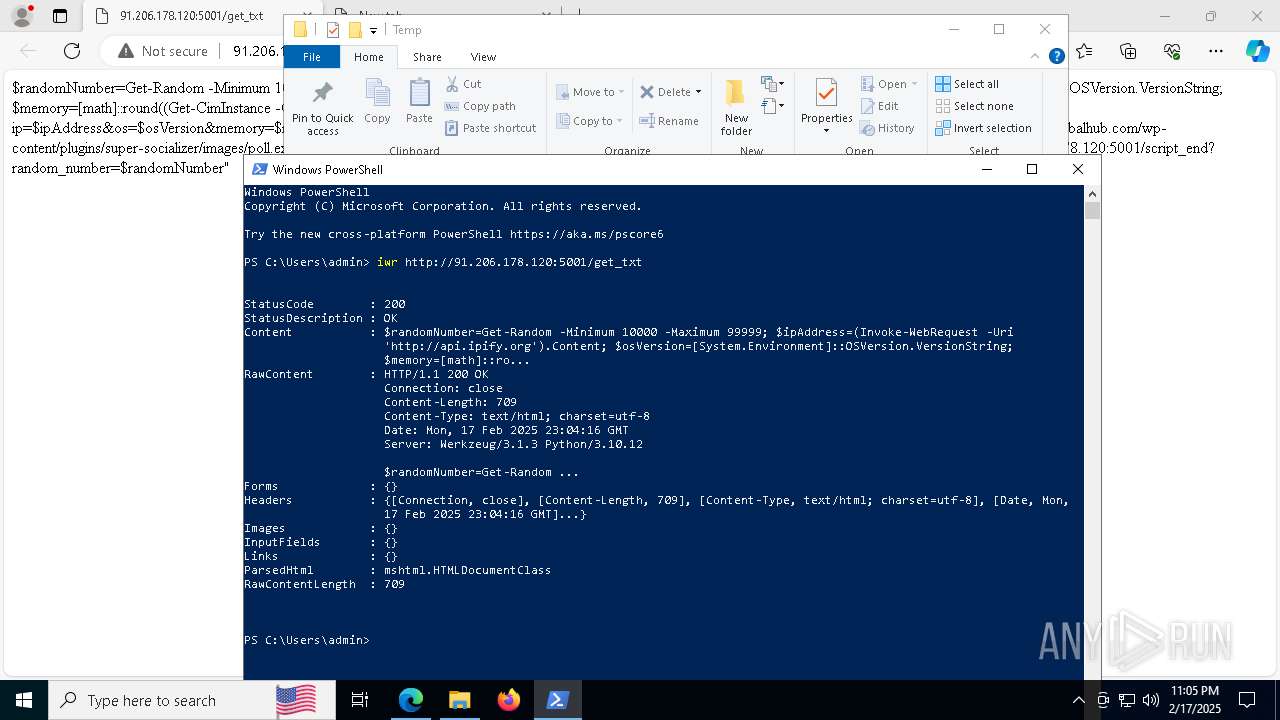Open the Copilot icon in Edge
Viewport: 1280px width, 720px height.
point(1257,51)
